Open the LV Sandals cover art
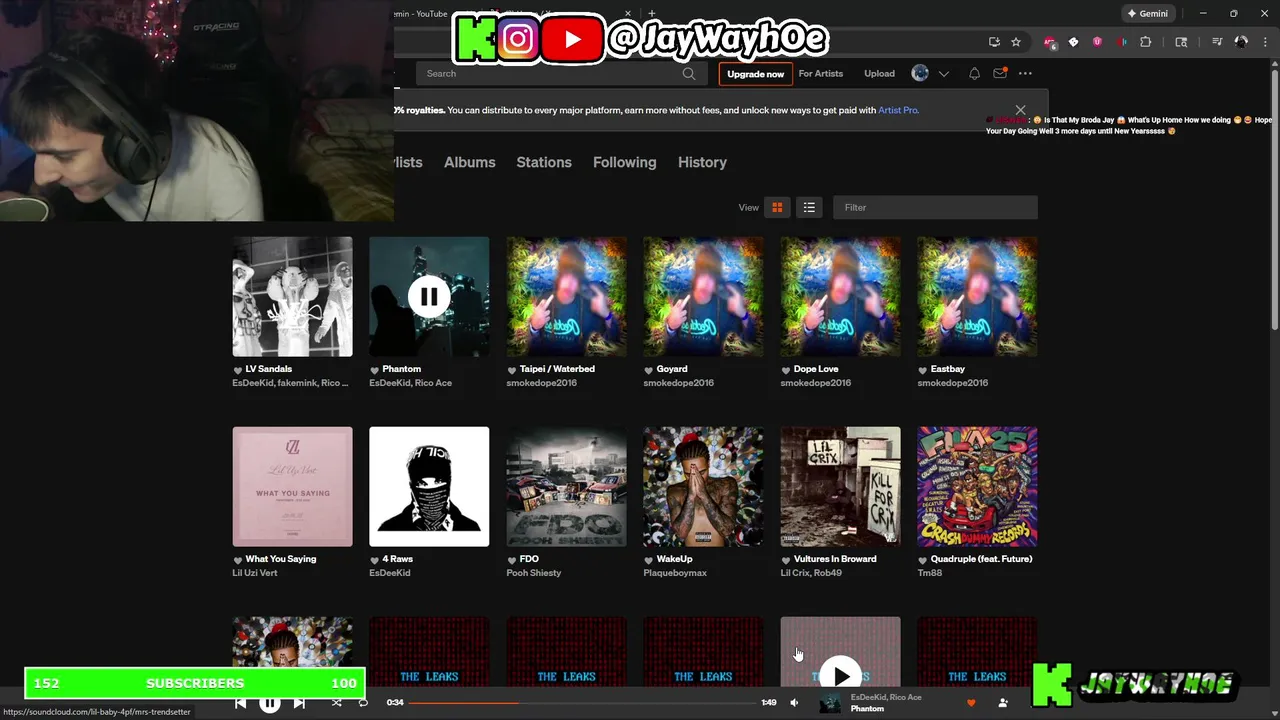 click(292, 297)
